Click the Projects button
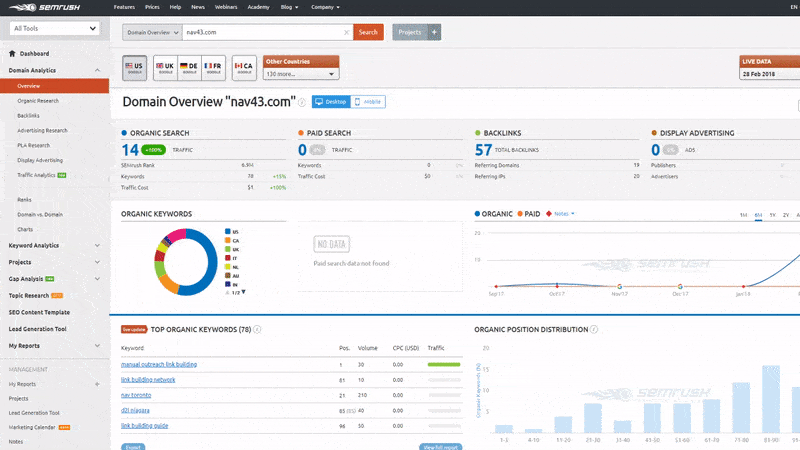Screen dimensions: 800x450 pyautogui.click(x=410, y=32)
